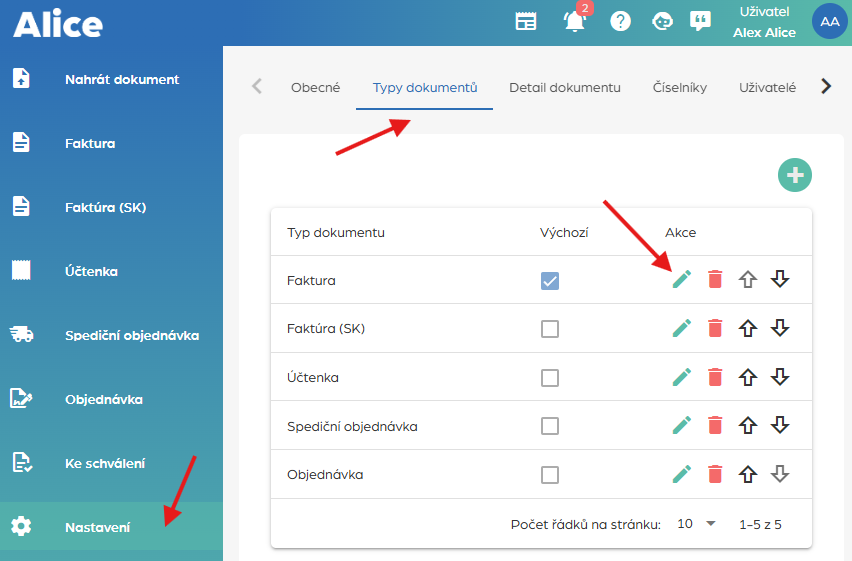
Task: Switch to the Číselníky tab
Action: point(680,87)
